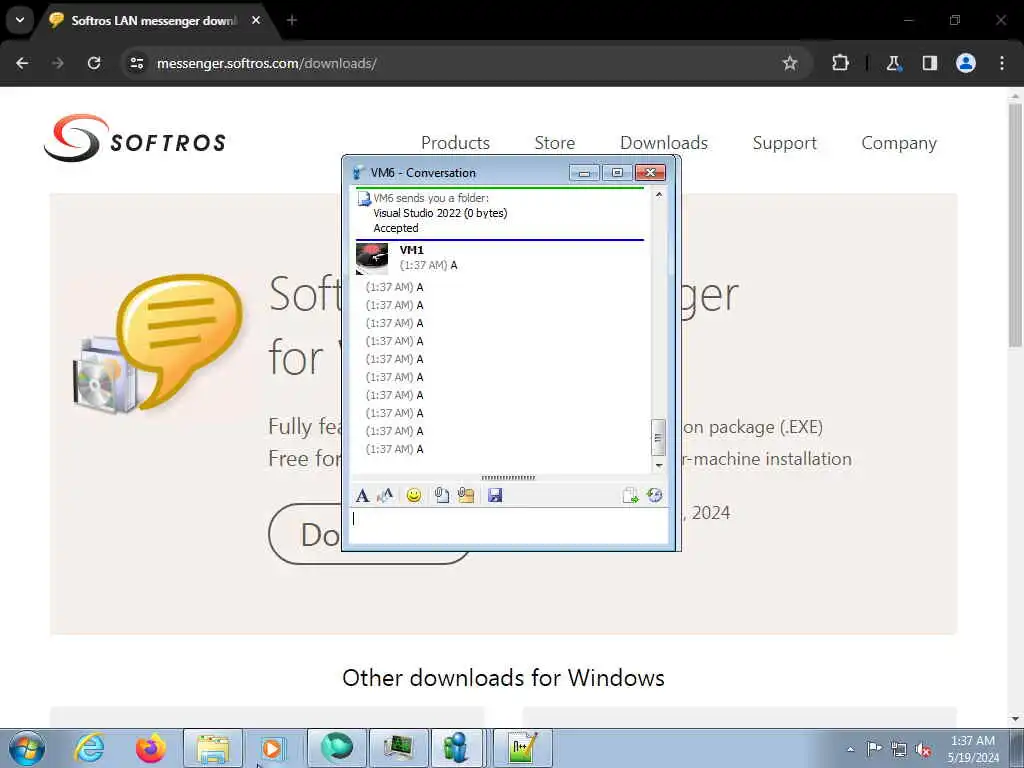Select the Softros LAN messenger tab
This screenshot has height=768, width=1024.
click(x=155, y=21)
